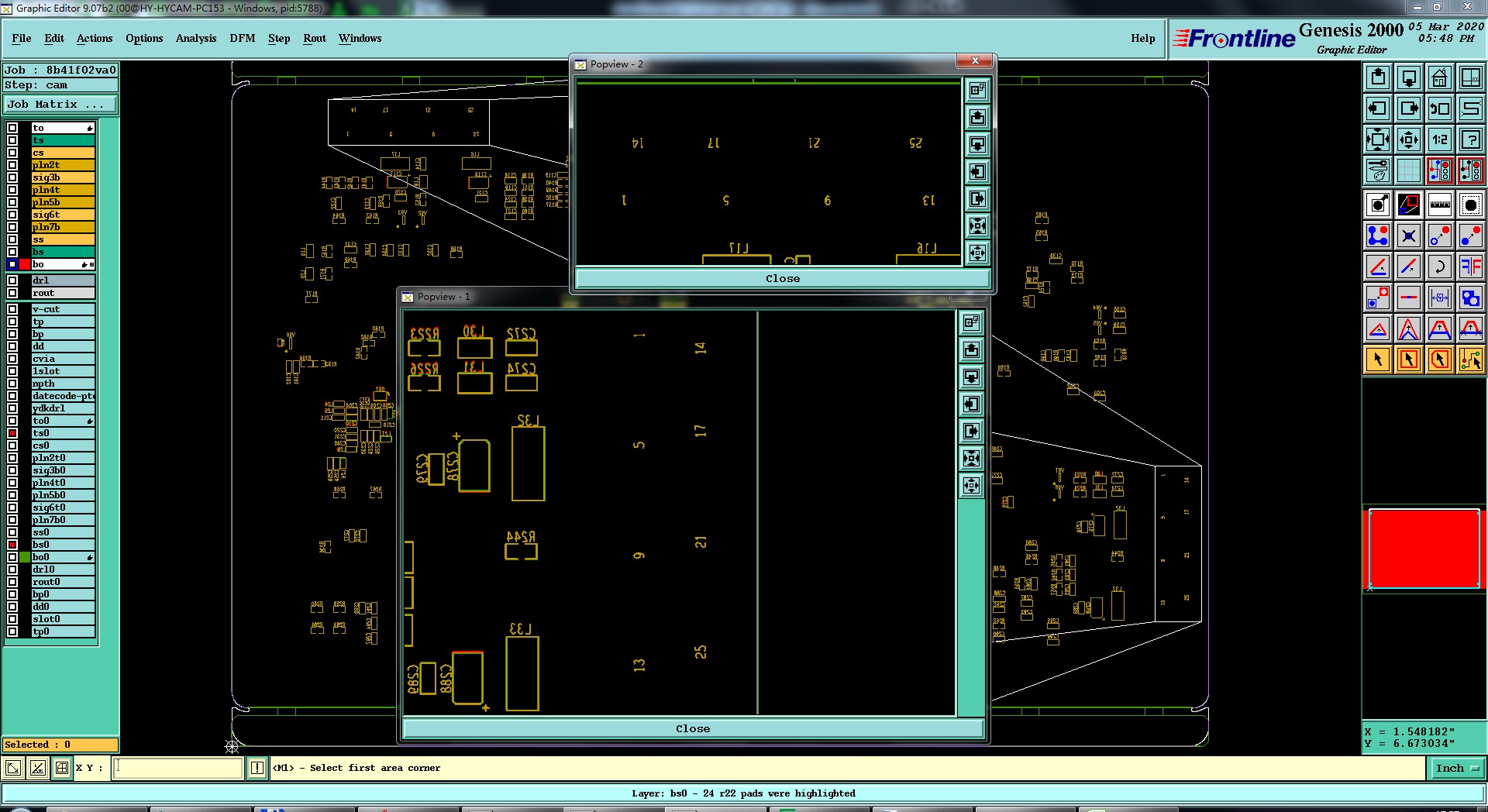The width and height of the screenshot is (1488, 812).
Task: Open the Inch units dropdown
Action: pos(1457,768)
